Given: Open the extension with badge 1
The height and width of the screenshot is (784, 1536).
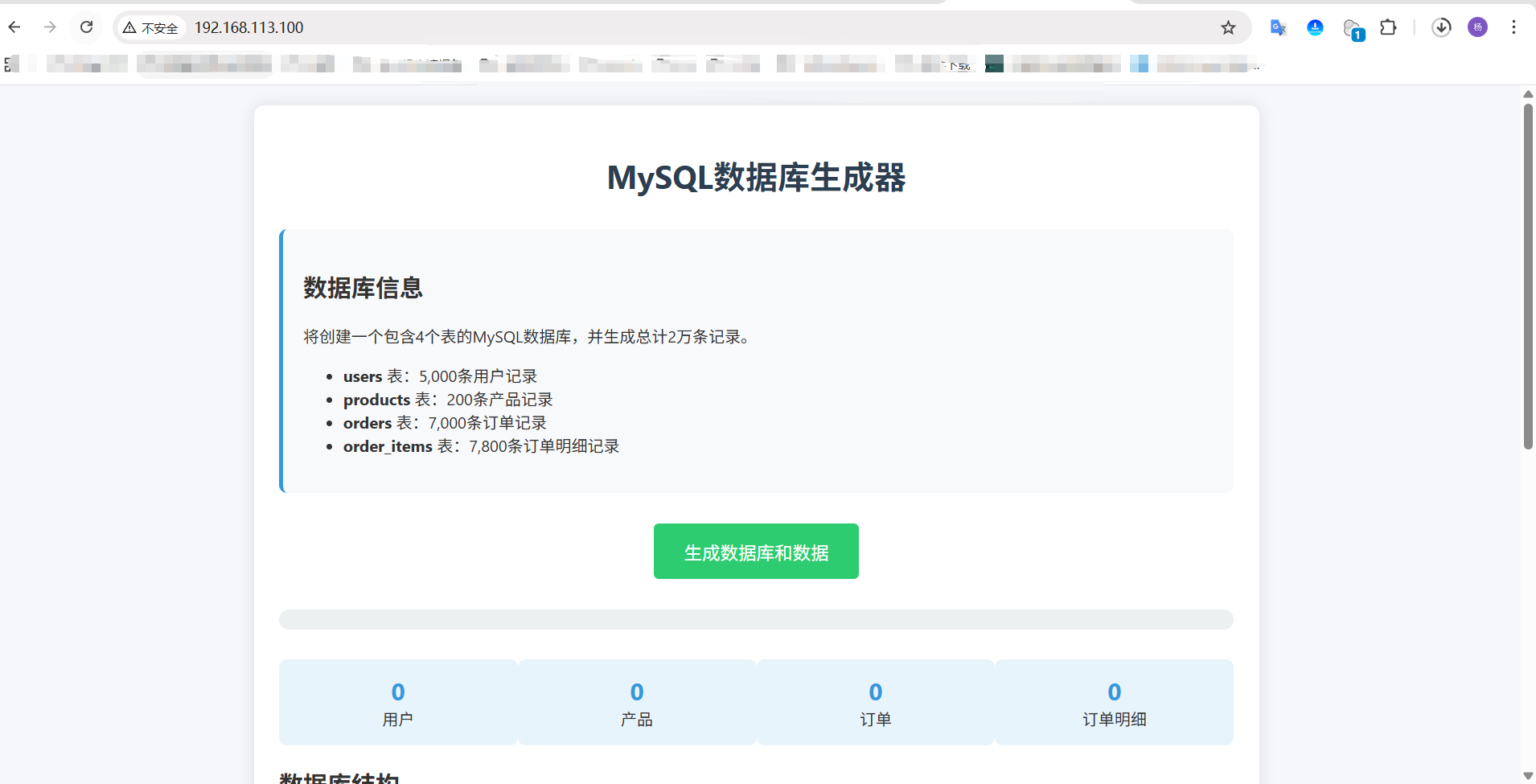Looking at the screenshot, I should [1353, 29].
